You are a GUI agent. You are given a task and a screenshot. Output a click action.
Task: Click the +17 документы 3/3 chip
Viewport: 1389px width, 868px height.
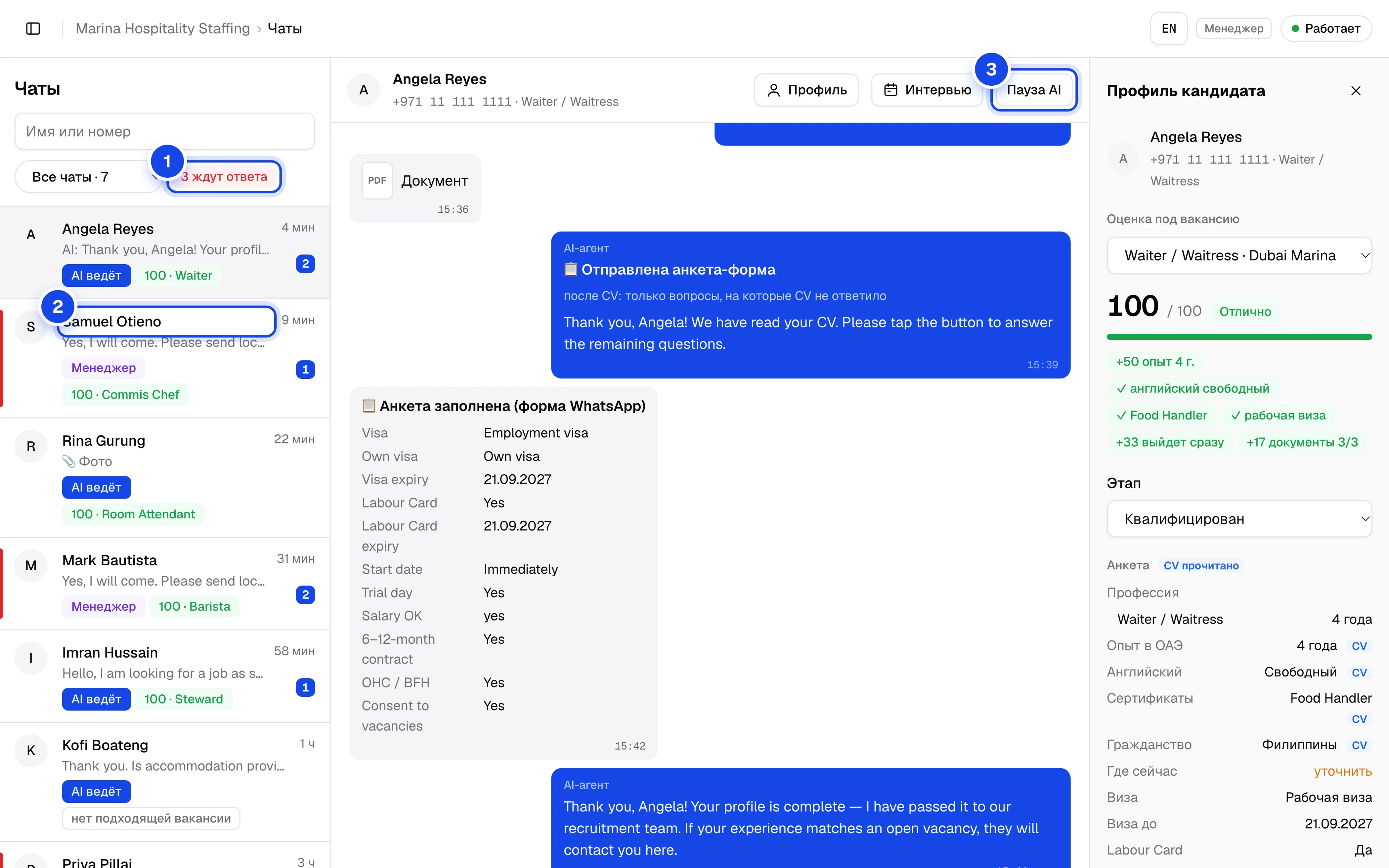click(x=1302, y=442)
